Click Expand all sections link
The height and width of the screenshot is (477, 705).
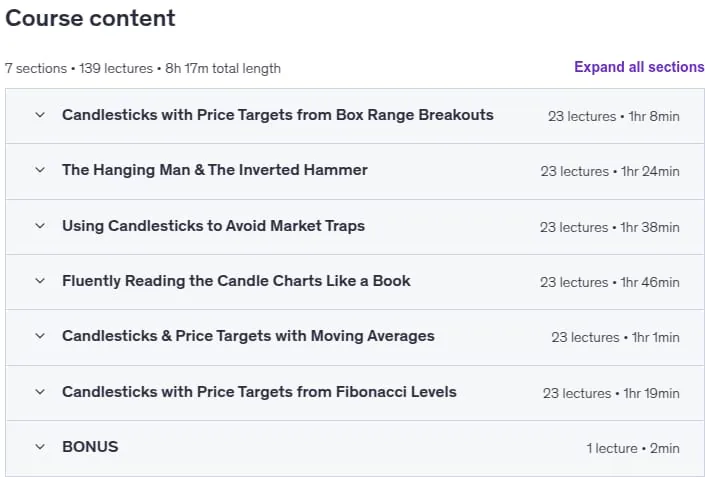coord(639,67)
